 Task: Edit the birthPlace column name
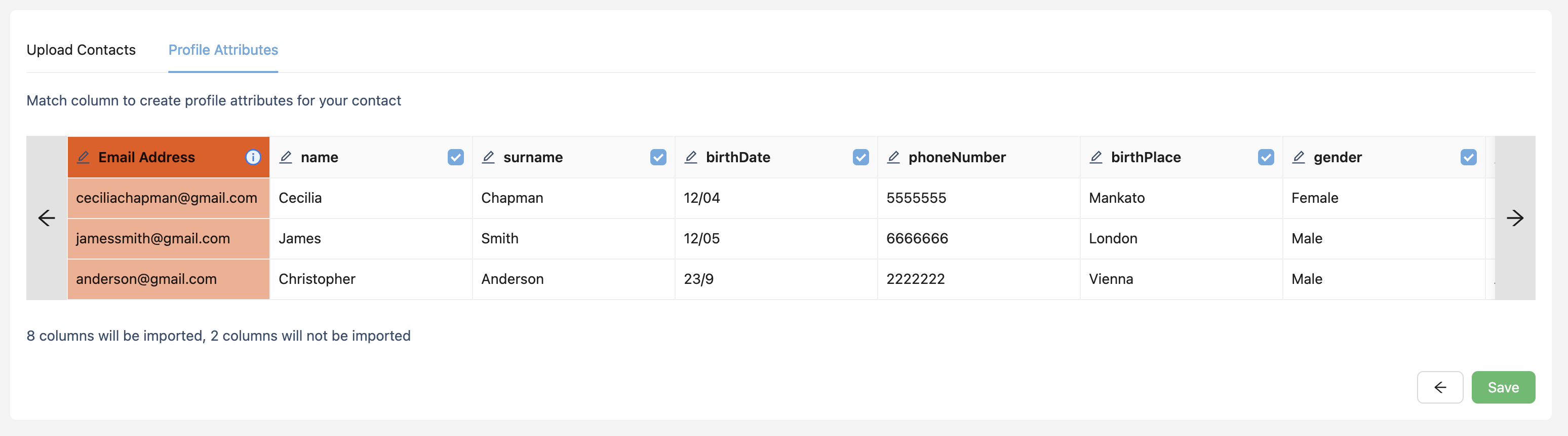coord(1095,157)
